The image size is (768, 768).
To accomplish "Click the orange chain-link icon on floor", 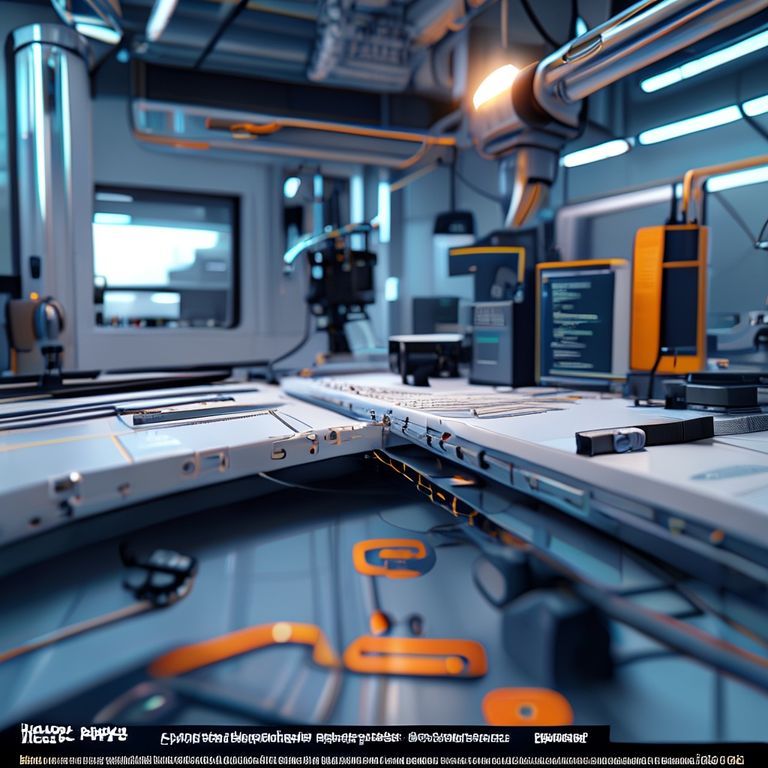I will coord(390,556).
